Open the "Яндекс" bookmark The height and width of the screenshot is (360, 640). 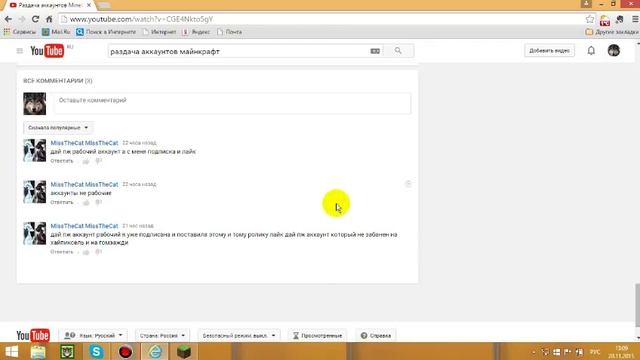point(196,32)
